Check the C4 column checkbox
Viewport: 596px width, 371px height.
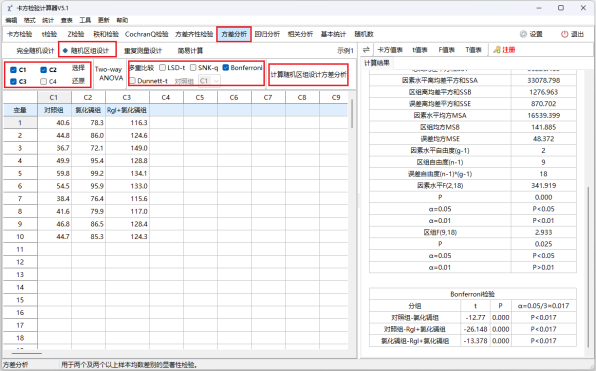tap(43, 81)
